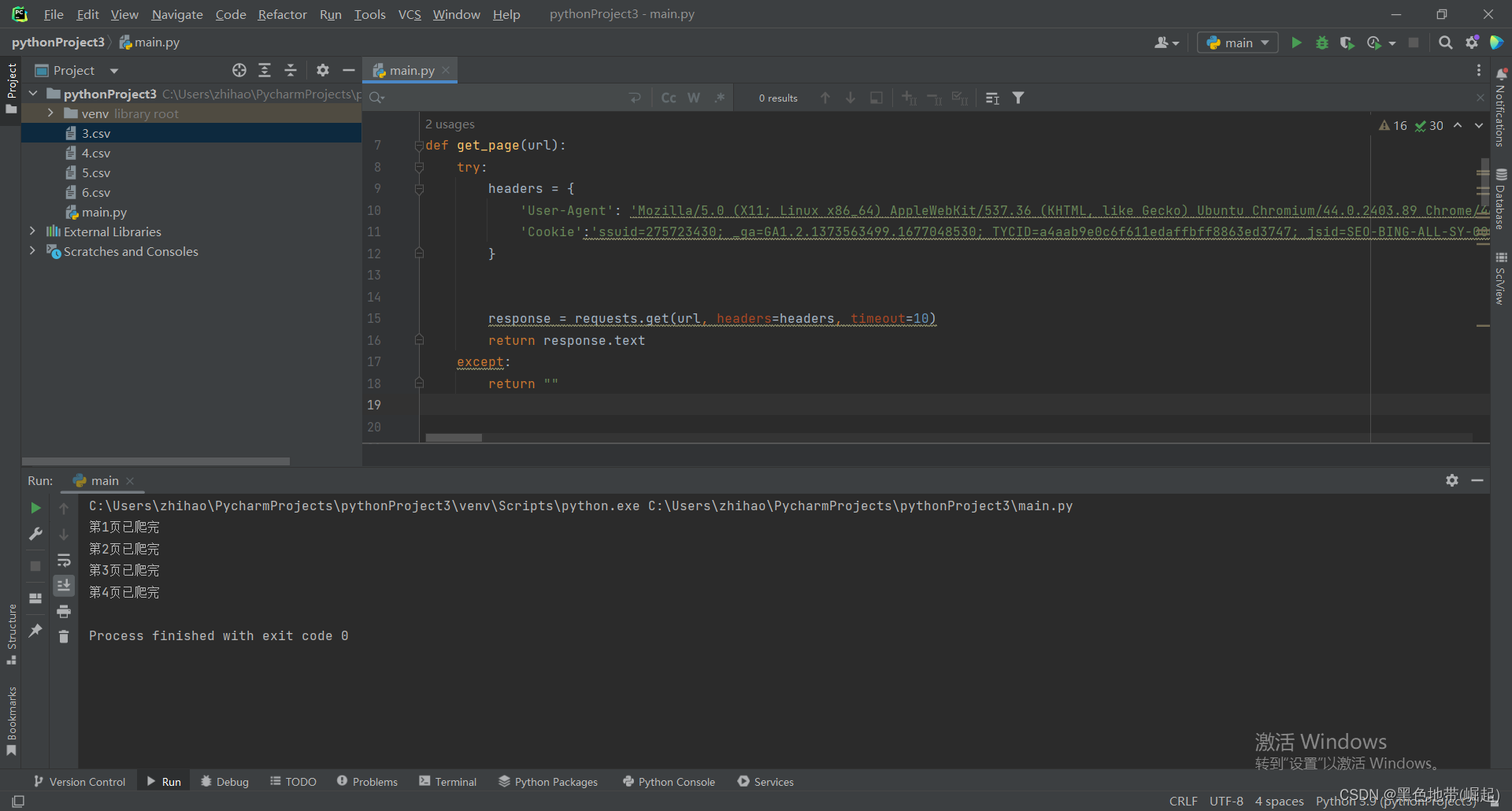The height and width of the screenshot is (811, 1512).
Task: Open the main run configuration dropdown
Action: pyautogui.click(x=1238, y=43)
